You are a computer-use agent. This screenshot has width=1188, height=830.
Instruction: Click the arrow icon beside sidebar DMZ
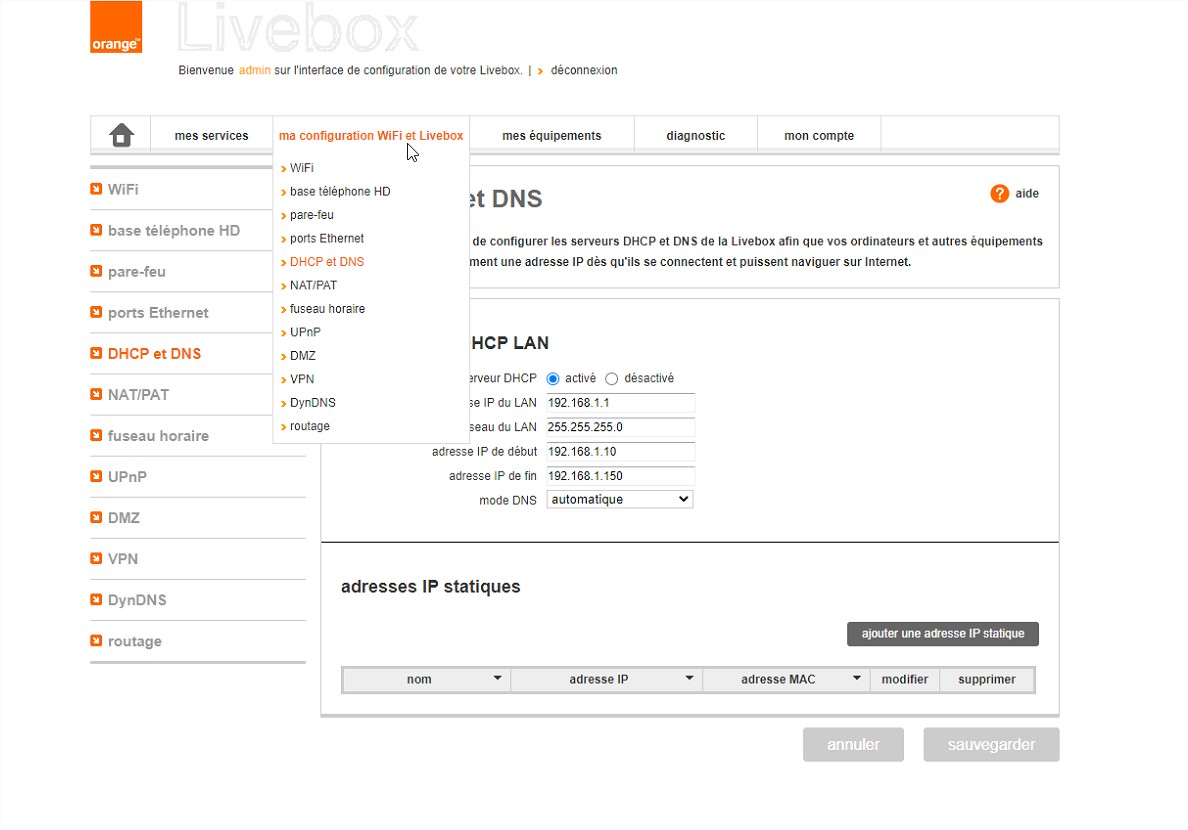[x=96, y=517]
